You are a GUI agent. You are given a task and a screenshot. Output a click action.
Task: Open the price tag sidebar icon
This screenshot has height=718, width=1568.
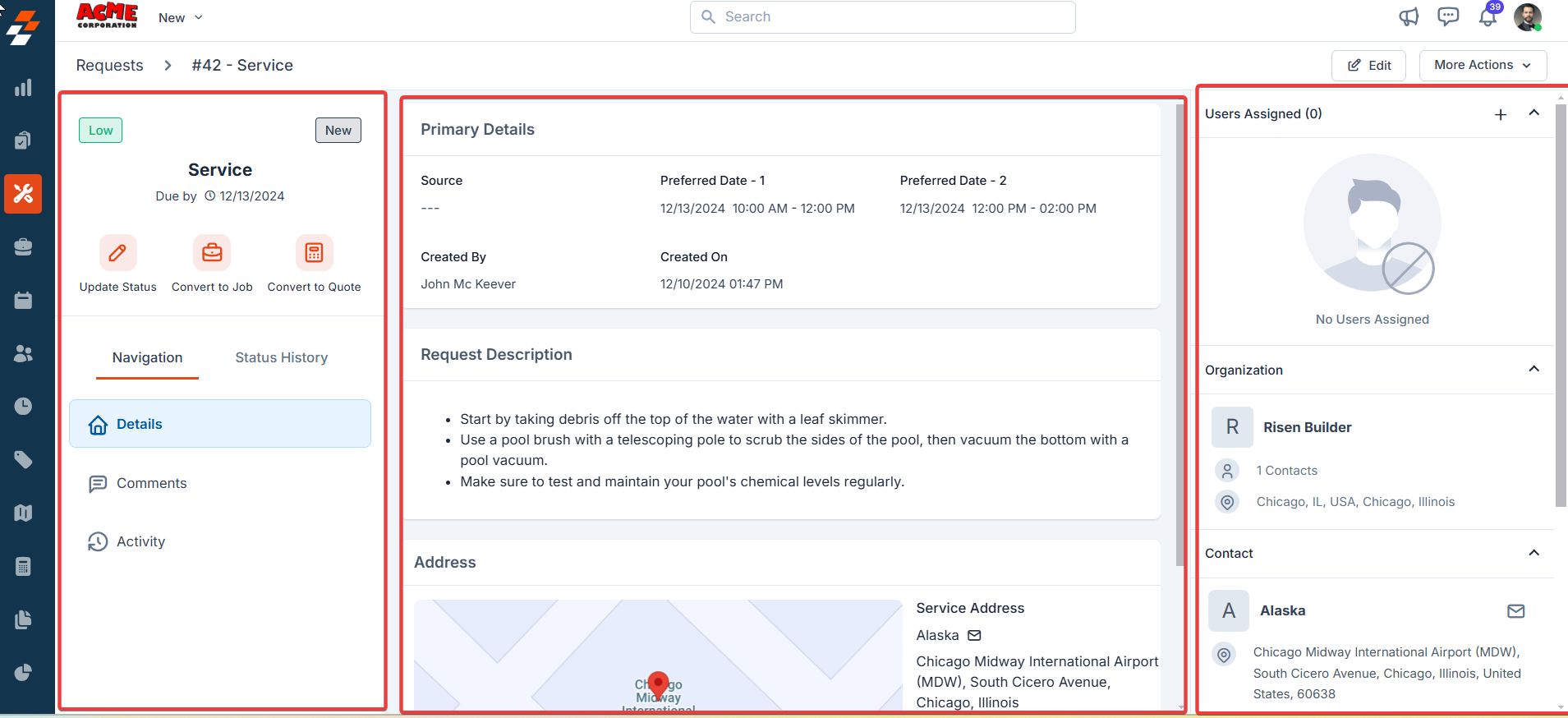[23, 459]
